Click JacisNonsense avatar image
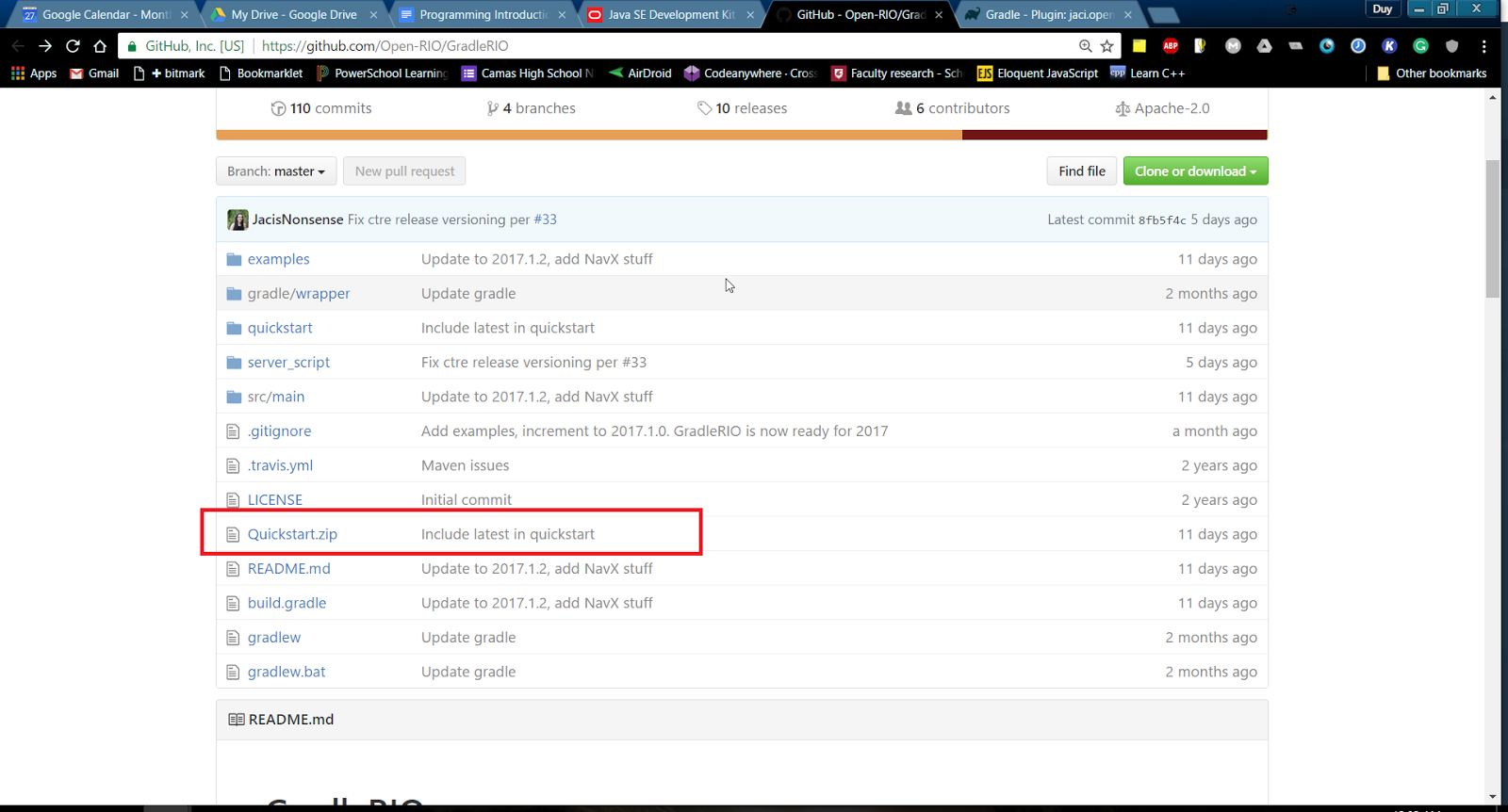 tap(238, 219)
